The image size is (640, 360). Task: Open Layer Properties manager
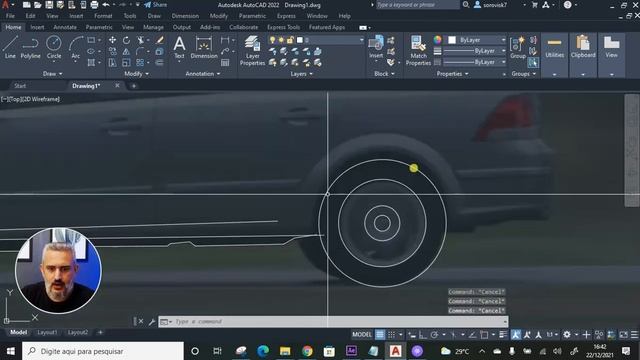[252, 51]
